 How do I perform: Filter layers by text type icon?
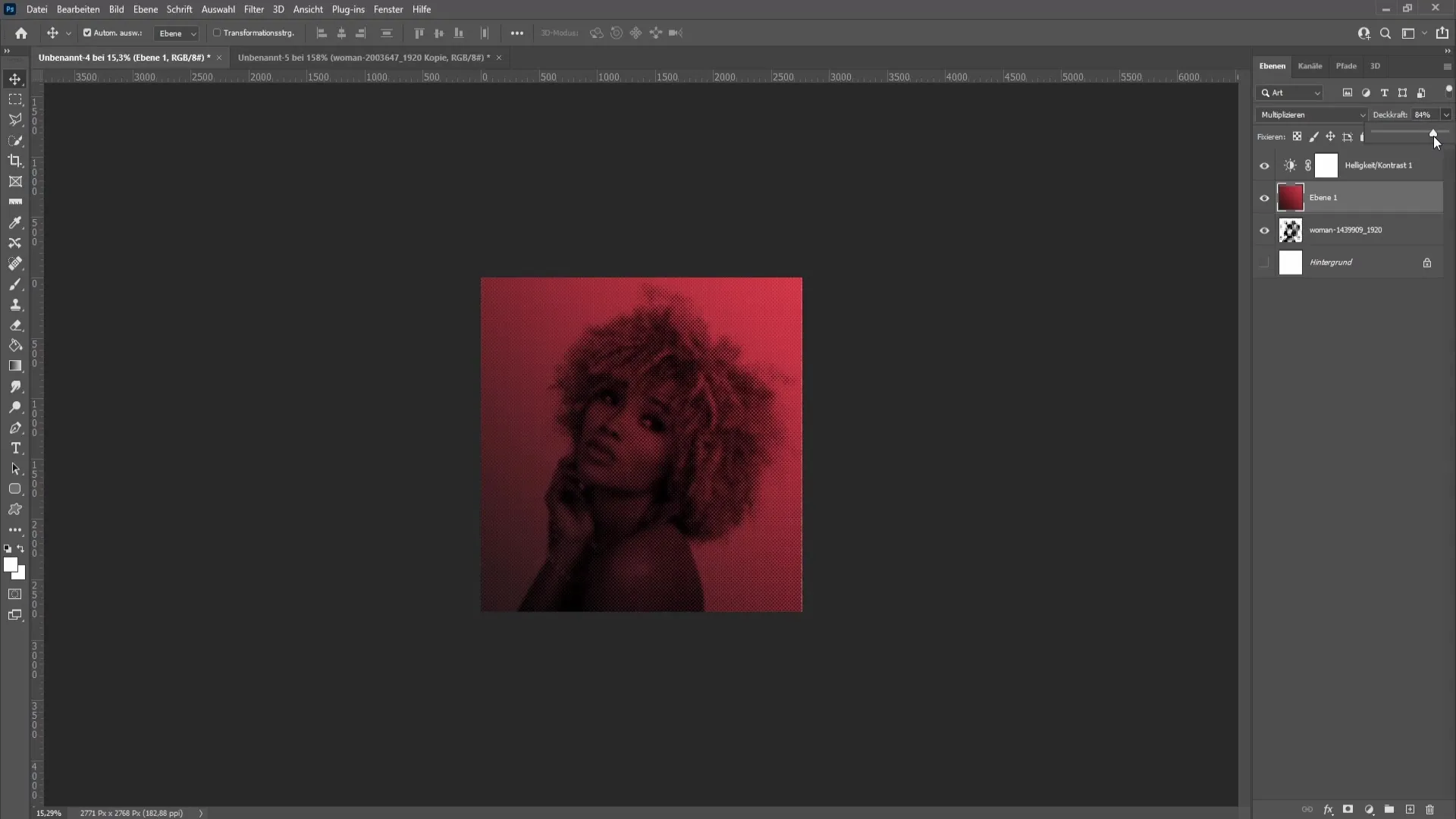1385,93
